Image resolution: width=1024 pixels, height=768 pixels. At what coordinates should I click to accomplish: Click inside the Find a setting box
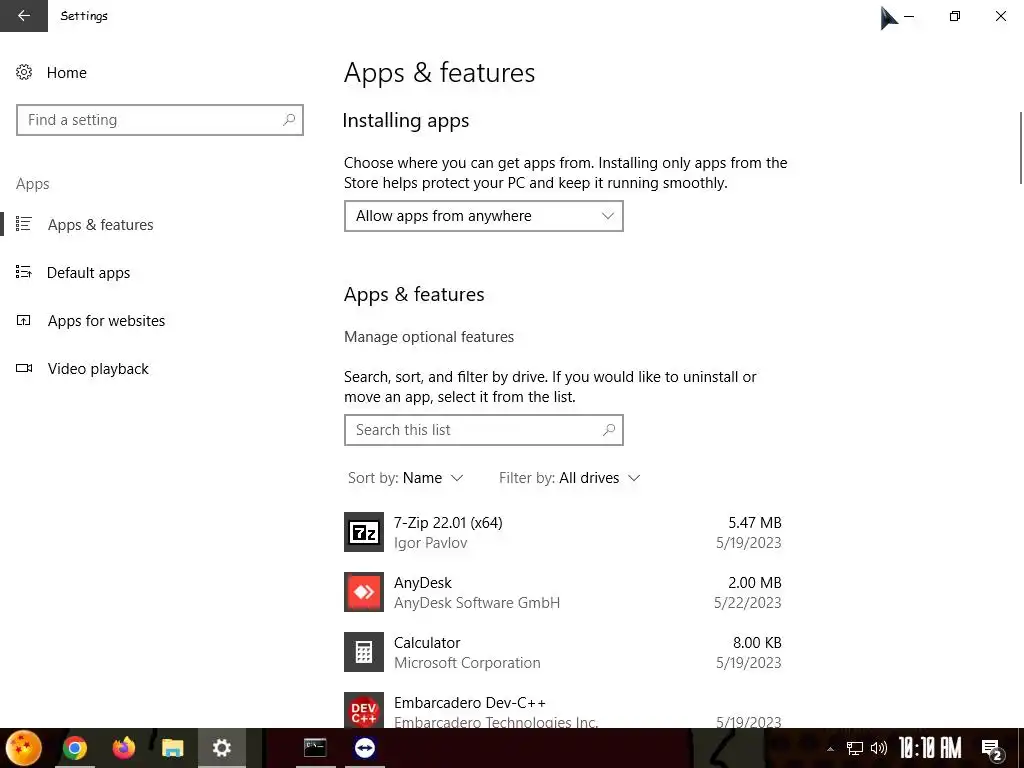pyautogui.click(x=159, y=120)
